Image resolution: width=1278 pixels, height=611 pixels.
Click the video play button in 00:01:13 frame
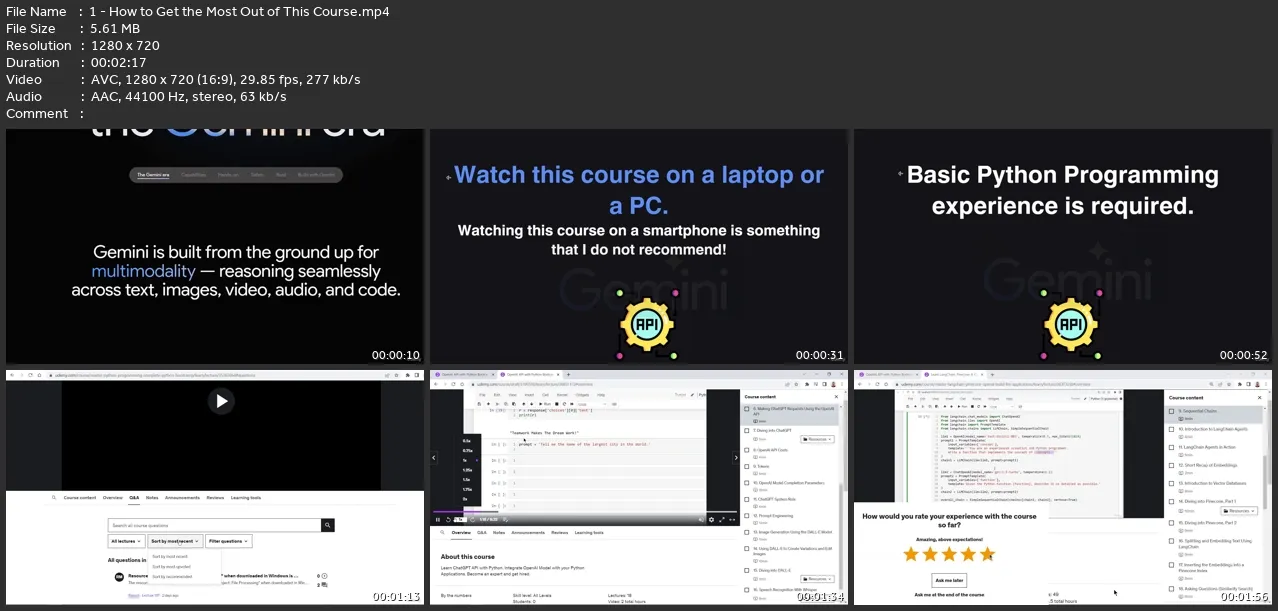pos(221,401)
